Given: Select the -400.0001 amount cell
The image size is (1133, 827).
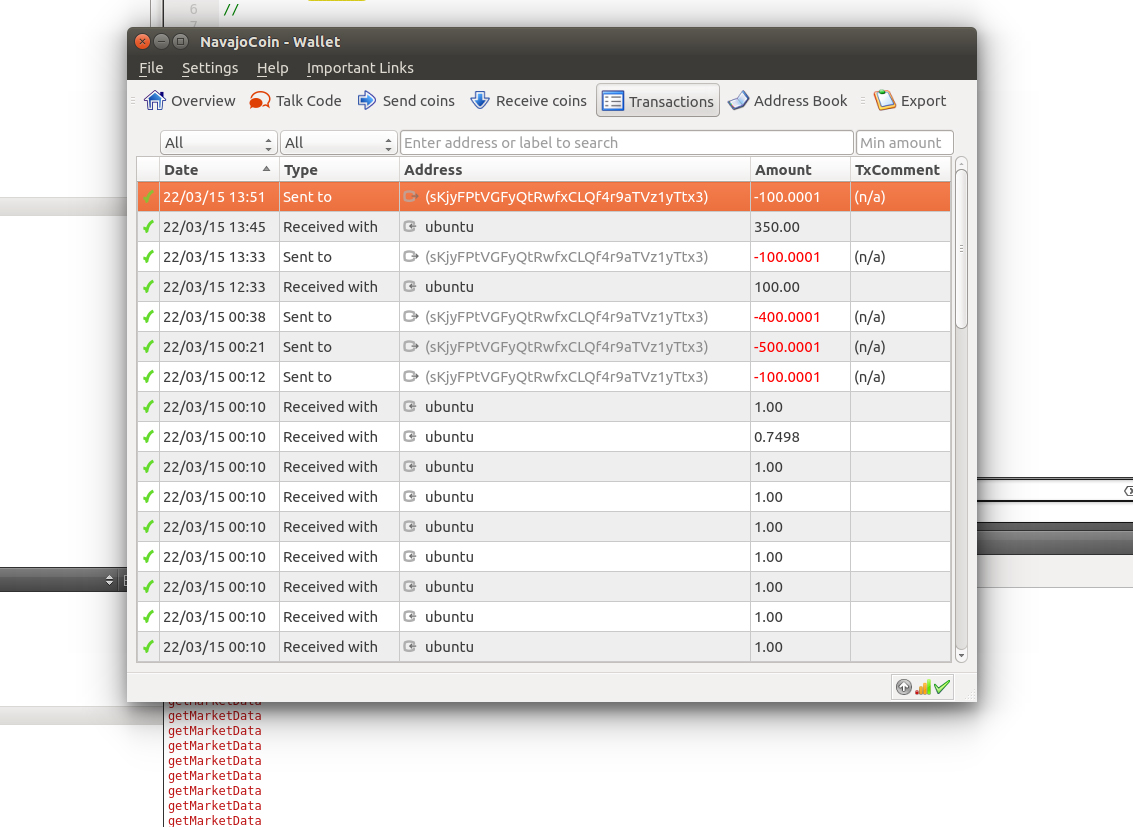Looking at the screenshot, I should point(801,316).
